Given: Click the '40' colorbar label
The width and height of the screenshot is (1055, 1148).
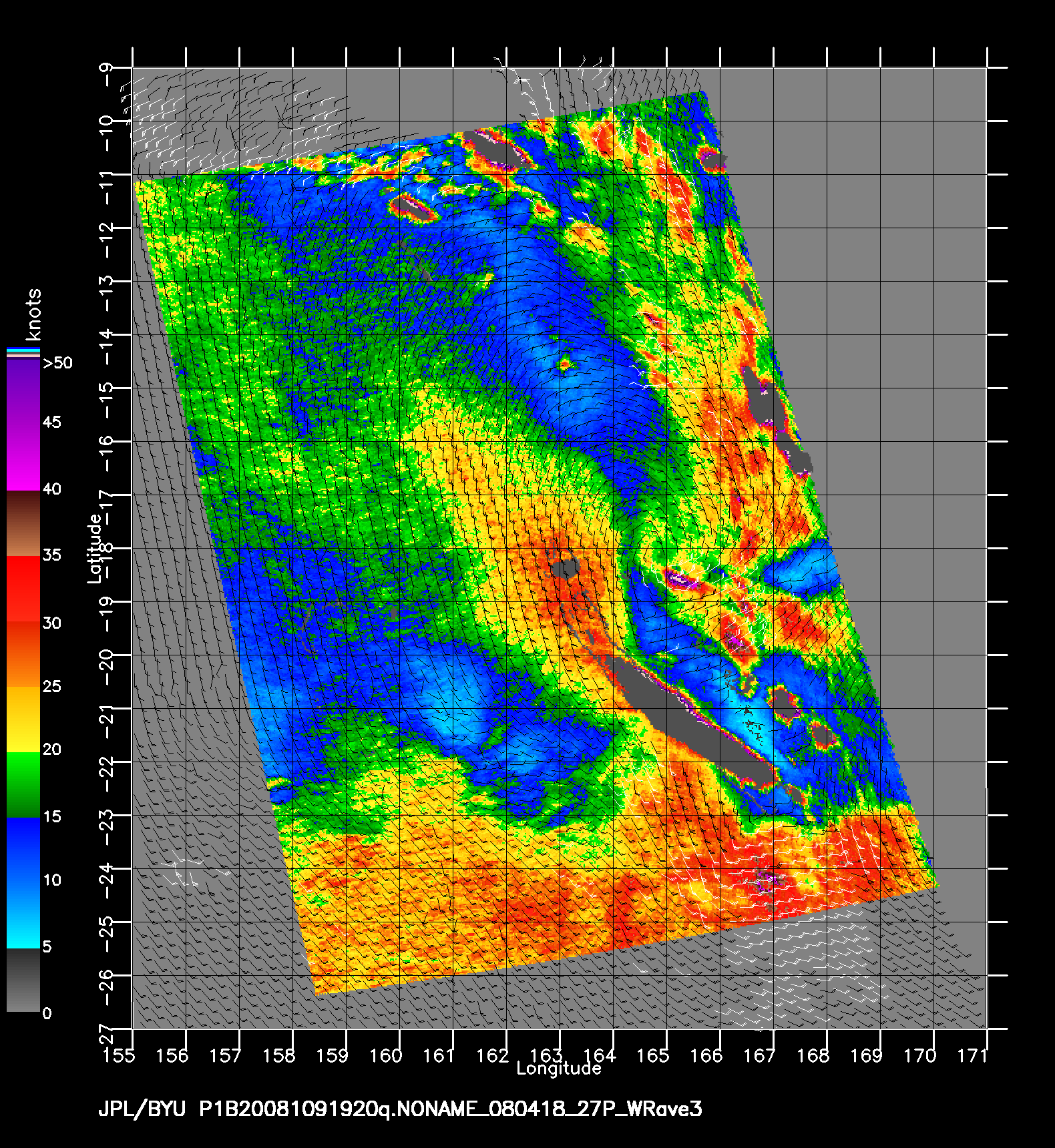Looking at the screenshot, I should (x=52, y=489).
